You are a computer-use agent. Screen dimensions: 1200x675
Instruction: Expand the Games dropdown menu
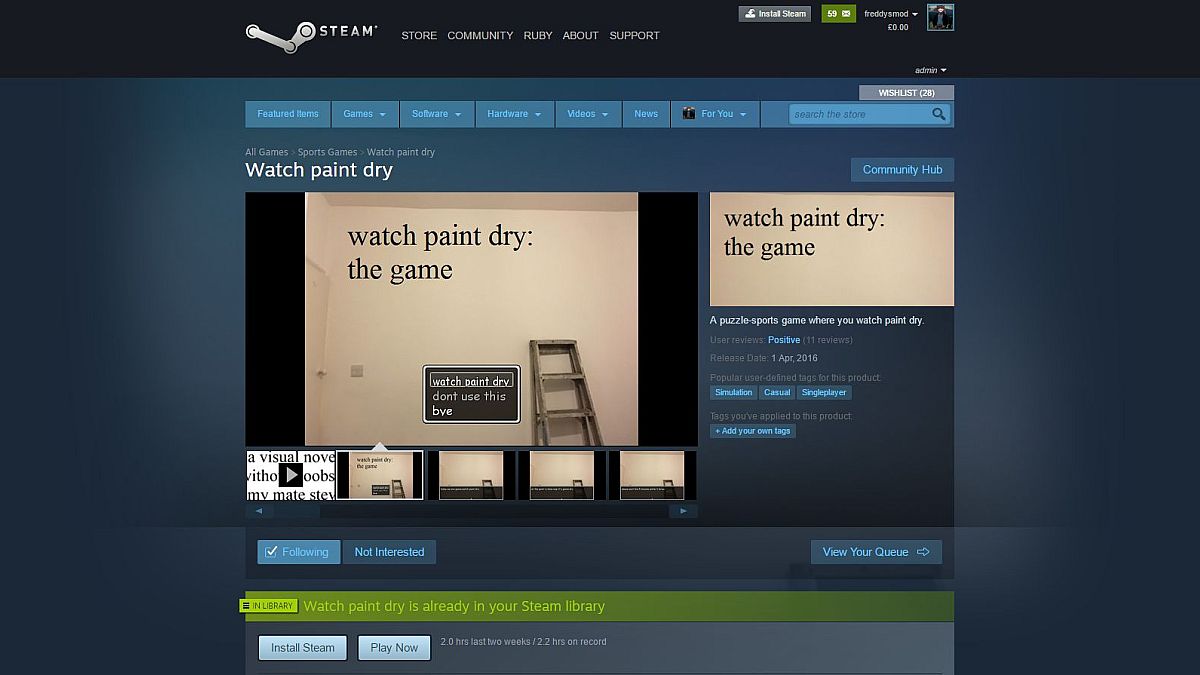point(364,114)
